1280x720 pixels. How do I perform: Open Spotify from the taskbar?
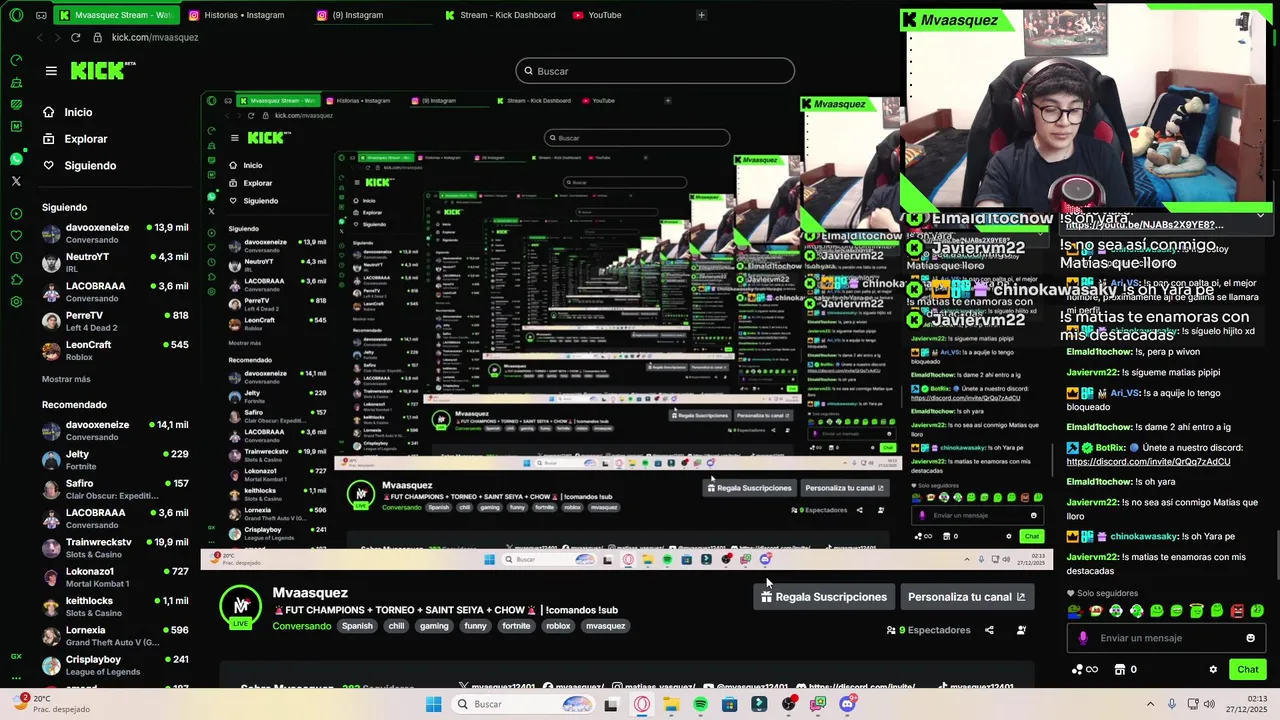coord(700,704)
